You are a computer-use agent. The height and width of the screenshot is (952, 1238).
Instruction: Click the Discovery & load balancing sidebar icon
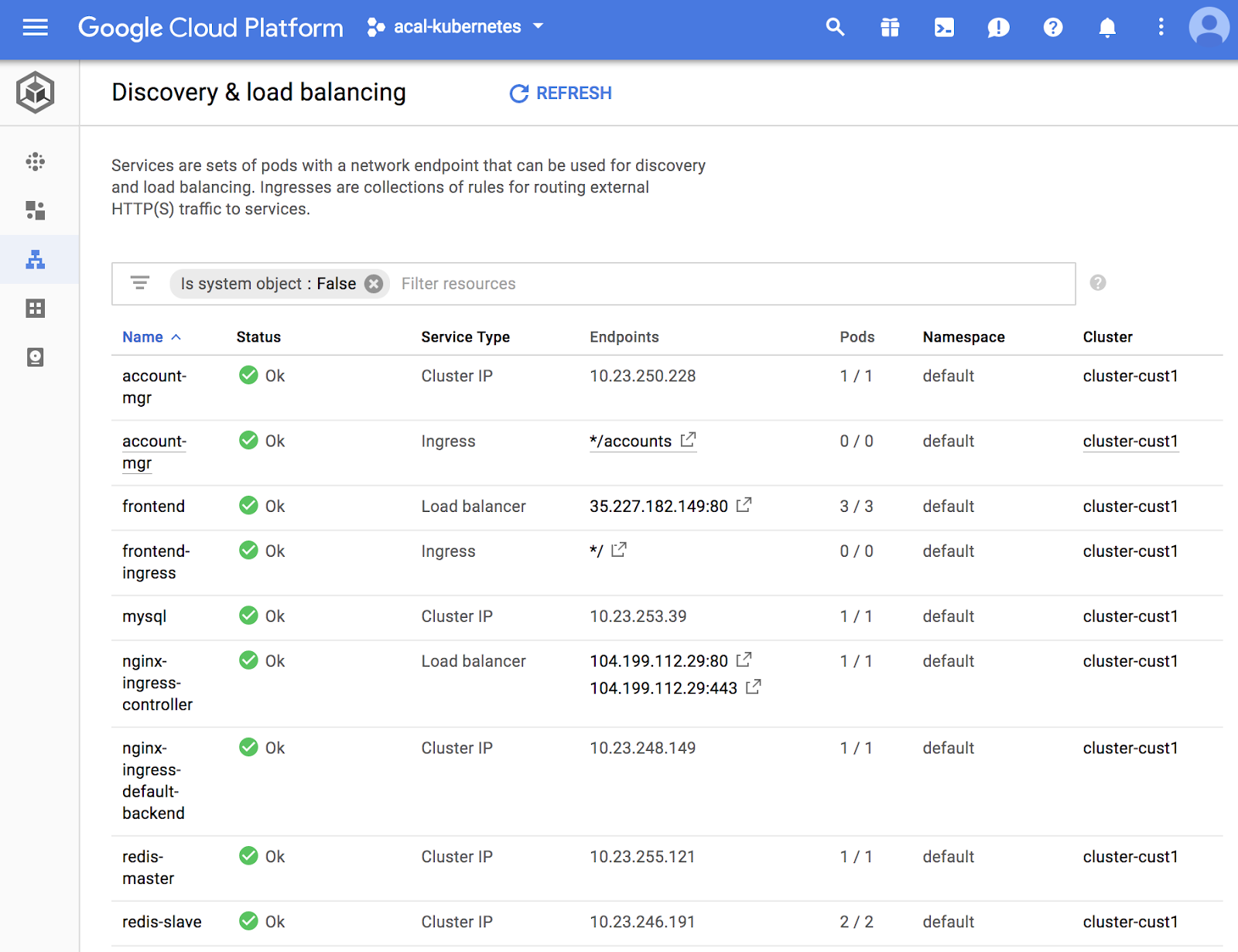[34, 260]
